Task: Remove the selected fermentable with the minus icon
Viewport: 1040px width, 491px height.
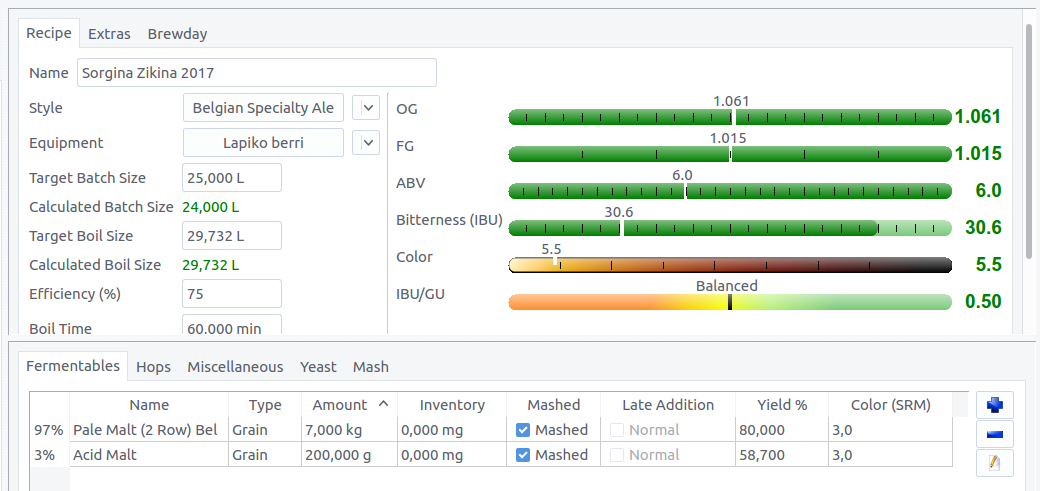Action: click(x=992, y=434)
